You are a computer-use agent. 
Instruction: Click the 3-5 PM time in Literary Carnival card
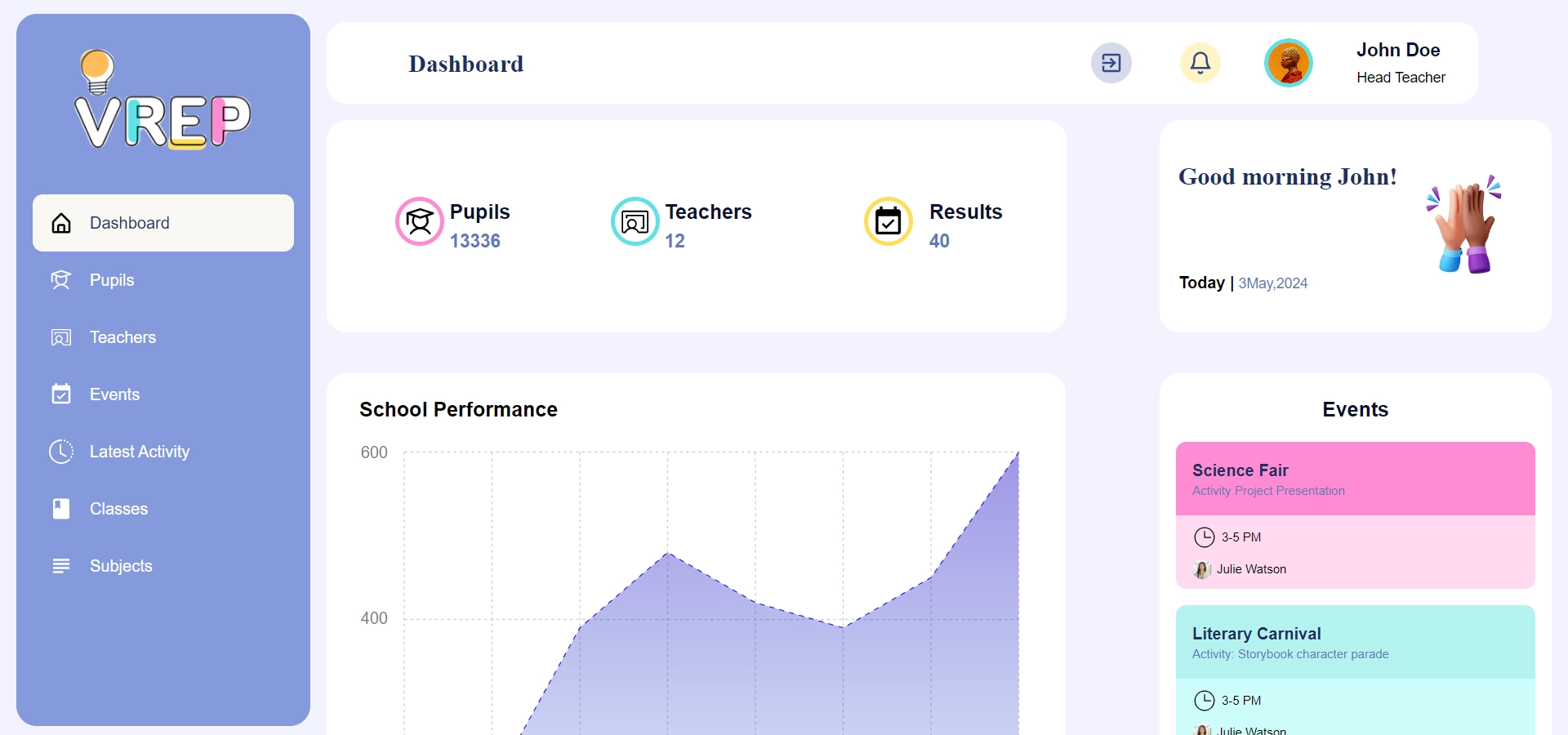pos(1241,701)
